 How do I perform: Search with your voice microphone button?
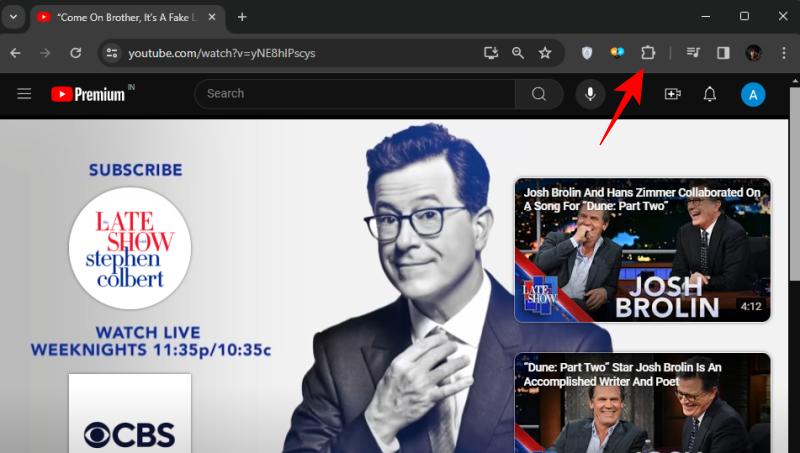point(590,94)
